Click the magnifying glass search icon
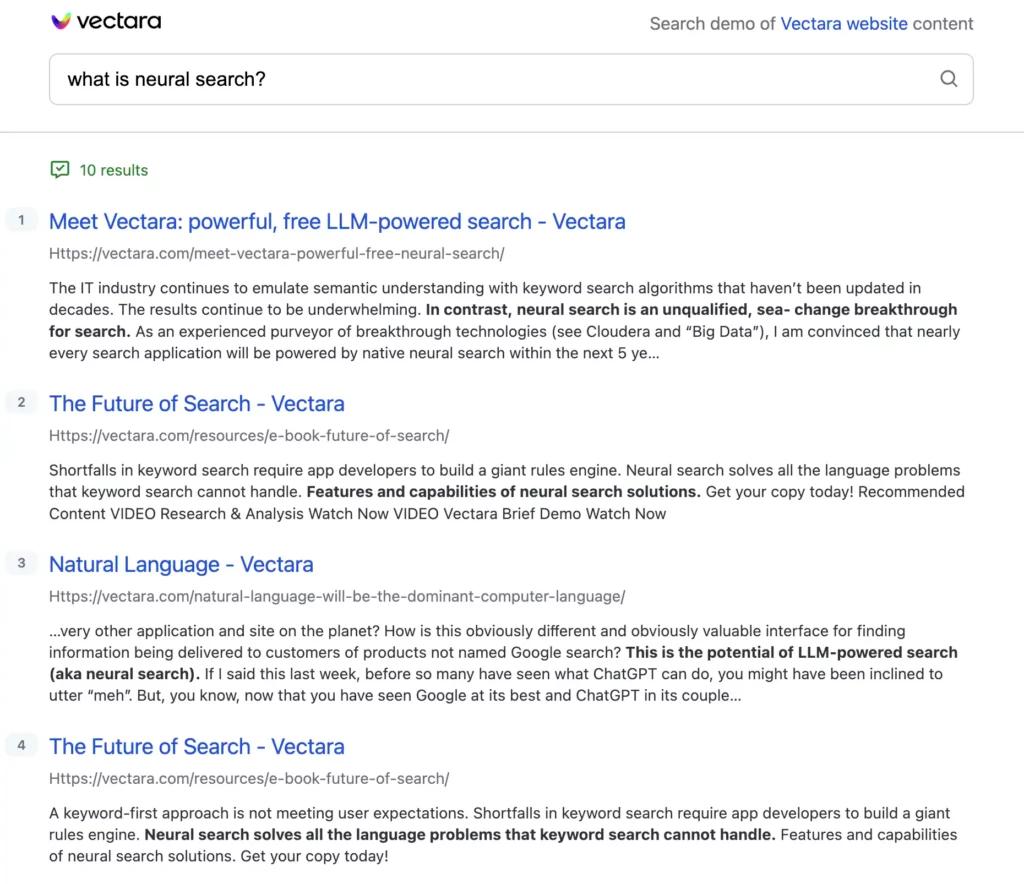This screenshot has height=884, width=1024. coord(948,79)
